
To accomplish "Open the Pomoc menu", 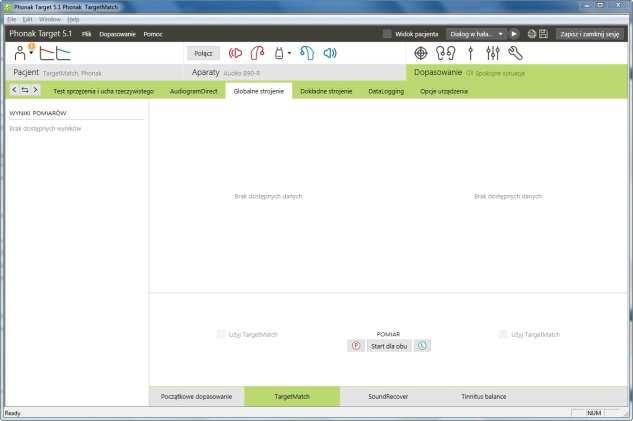I will [x=153, y=34].
